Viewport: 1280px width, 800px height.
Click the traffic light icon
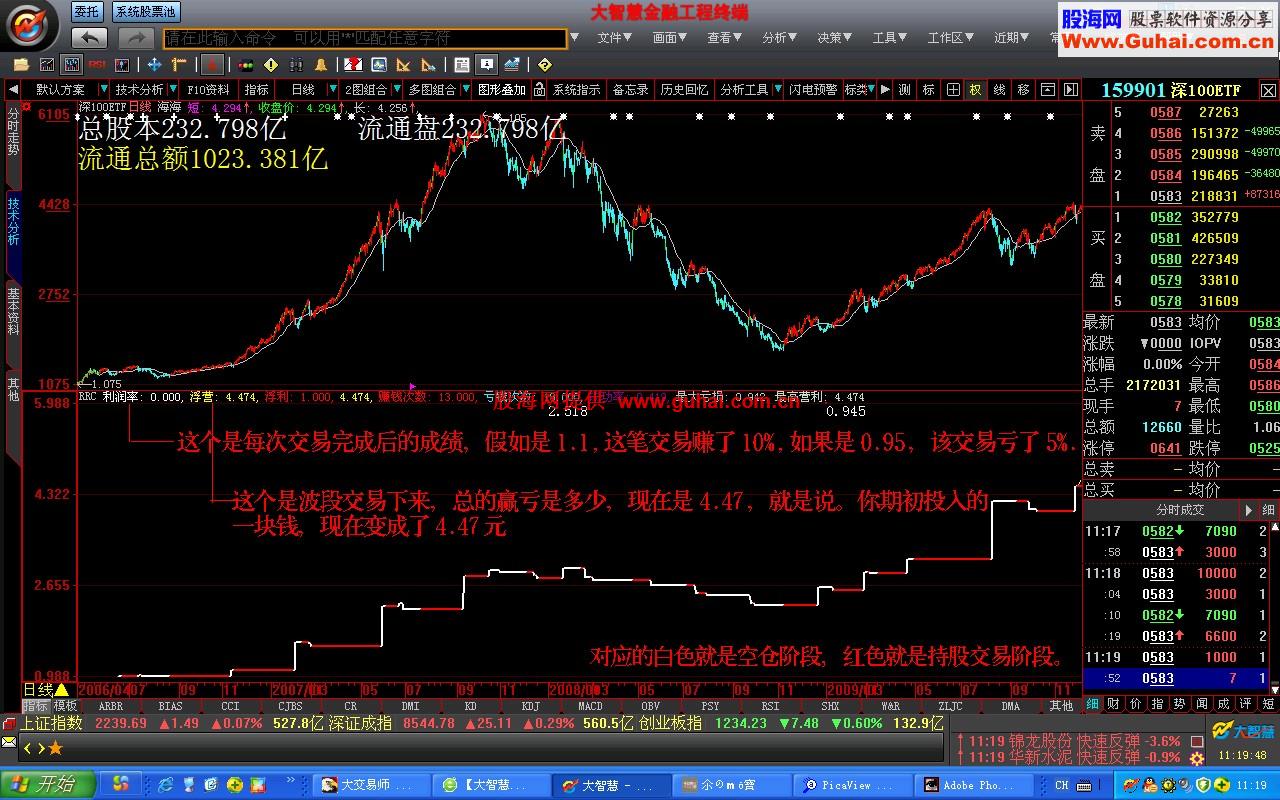(x=246, y=65)
